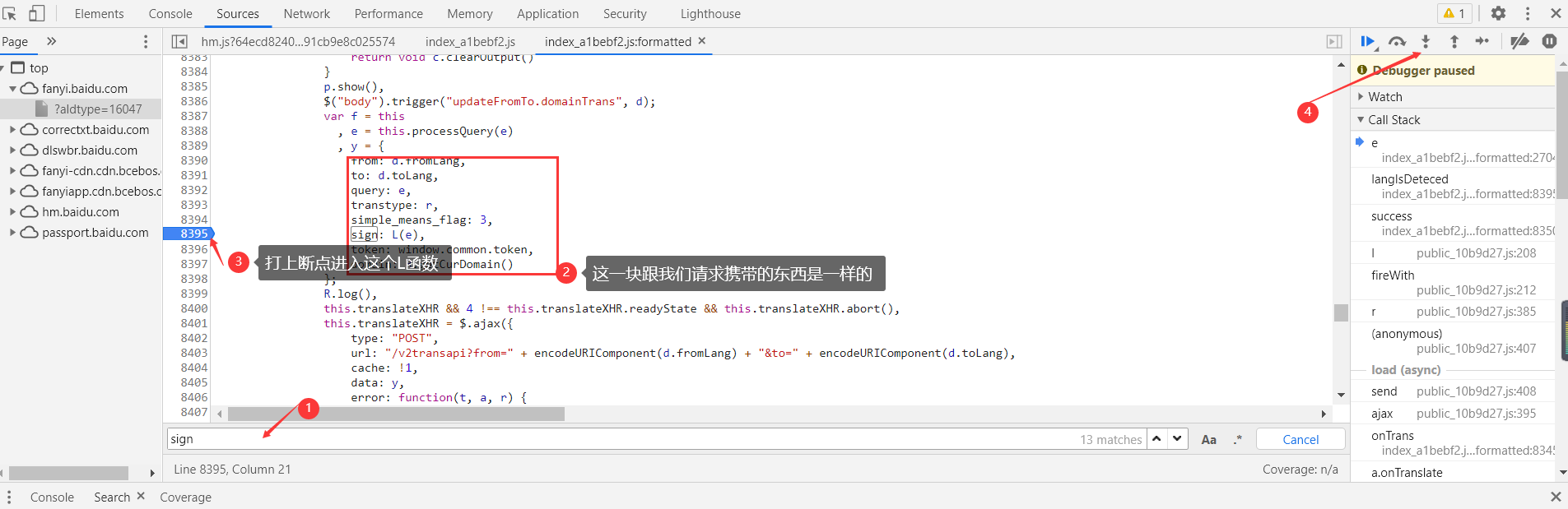The image size is (1568, 509).
Task: Expand passport.baidu.com tree node
Action: tap(13, 233)
